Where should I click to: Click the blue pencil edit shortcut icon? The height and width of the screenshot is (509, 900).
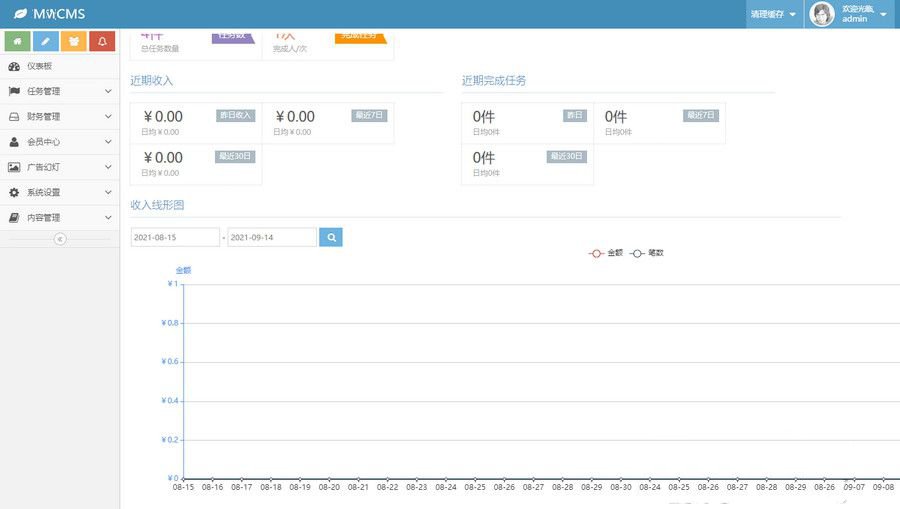[46, 41]
